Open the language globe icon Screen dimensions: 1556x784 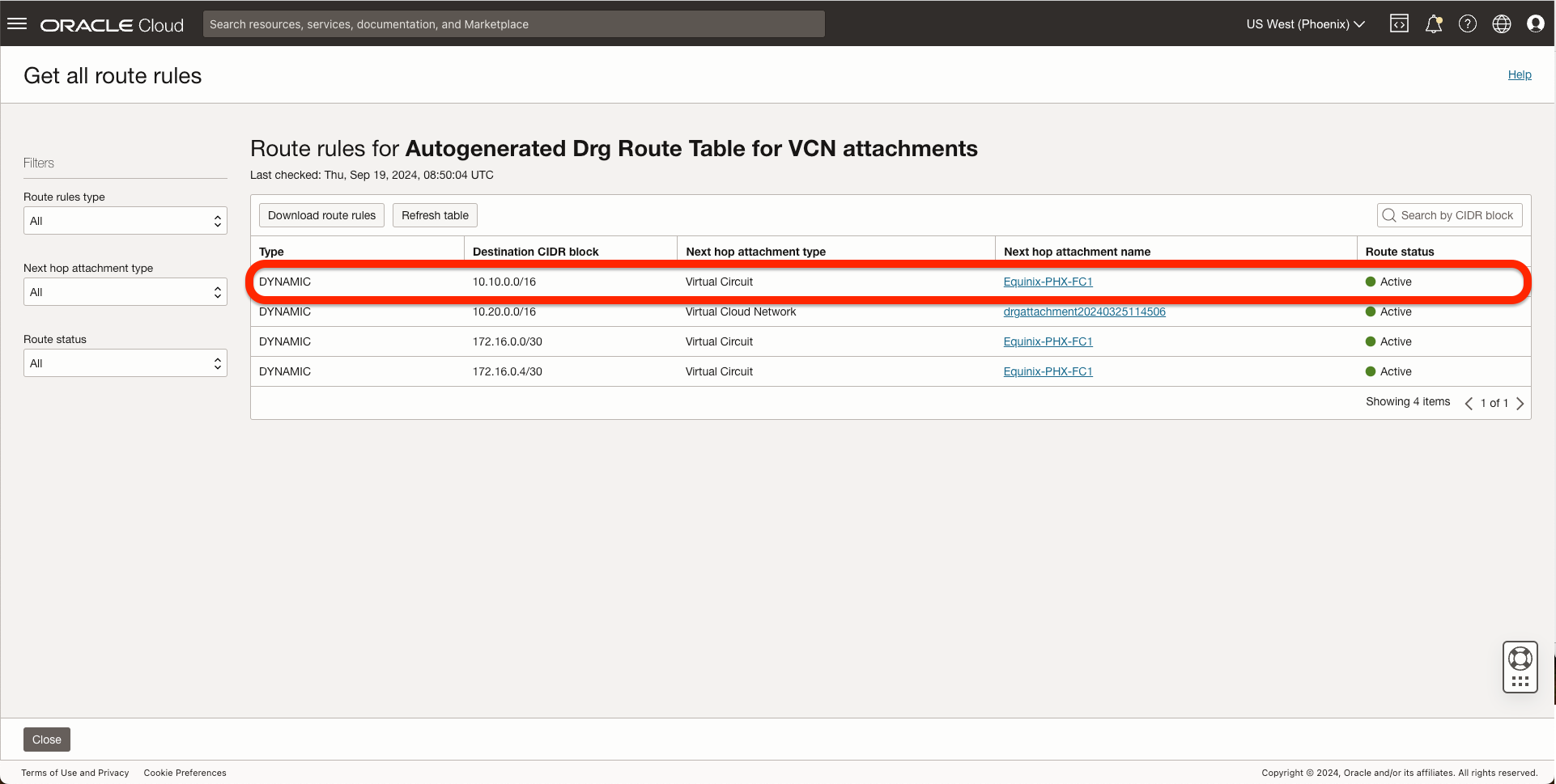pyautogui.click(x=1502, y=24)
